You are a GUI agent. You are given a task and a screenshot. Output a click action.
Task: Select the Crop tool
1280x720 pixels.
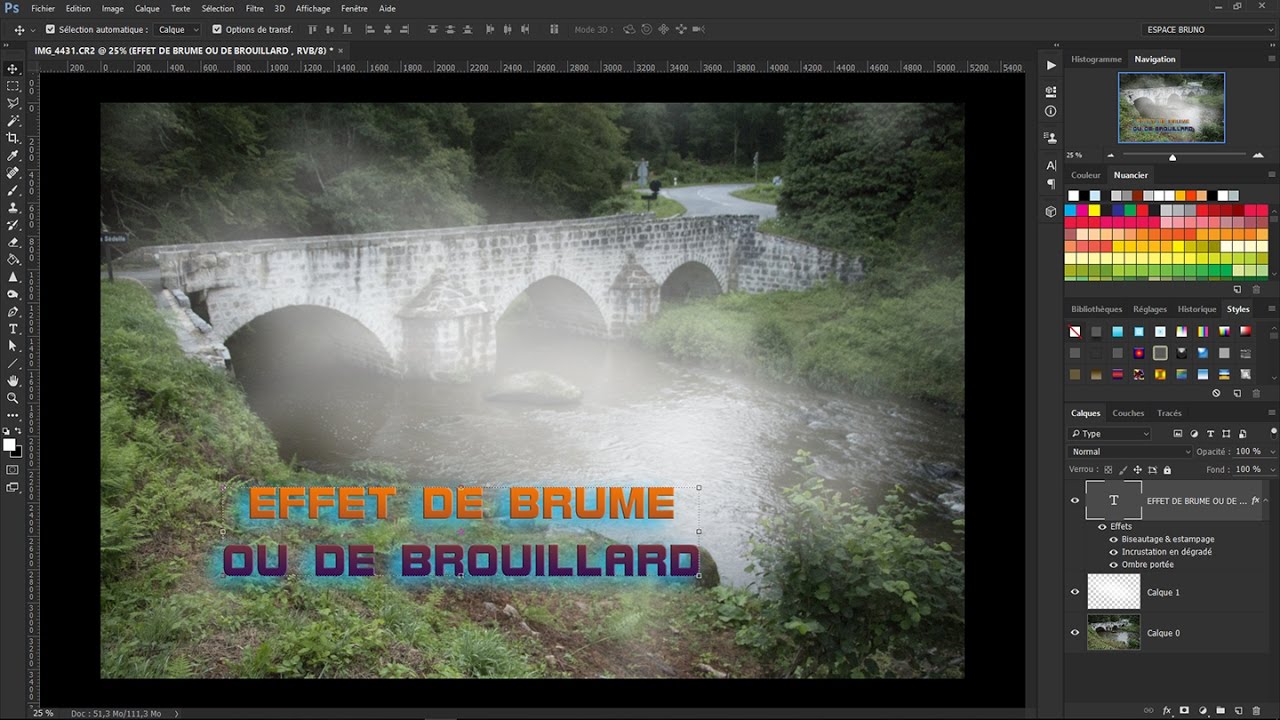[13, 138]
